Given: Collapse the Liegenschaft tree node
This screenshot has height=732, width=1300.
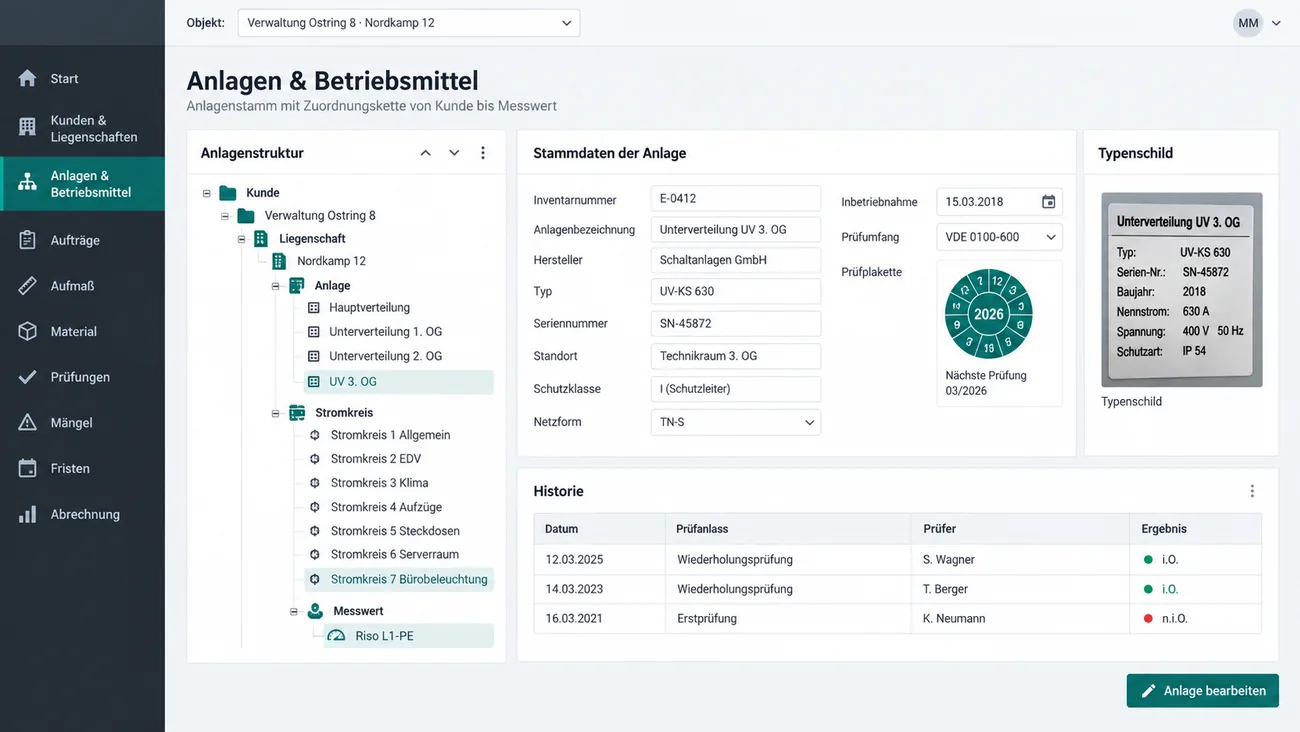Looking at the screenshot, I should [x=242, y=239].
